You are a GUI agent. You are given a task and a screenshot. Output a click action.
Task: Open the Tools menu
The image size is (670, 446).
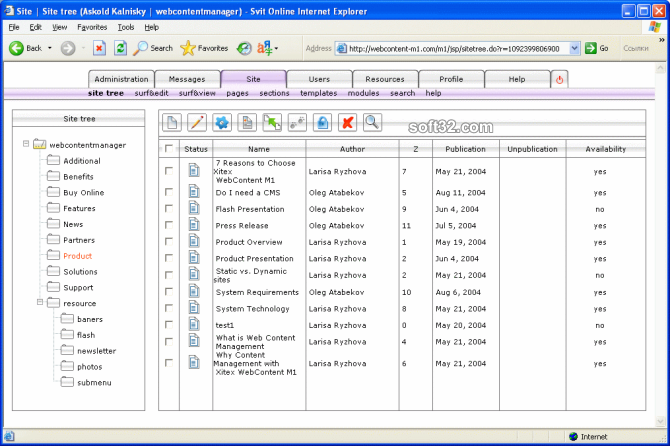(126, 27)
